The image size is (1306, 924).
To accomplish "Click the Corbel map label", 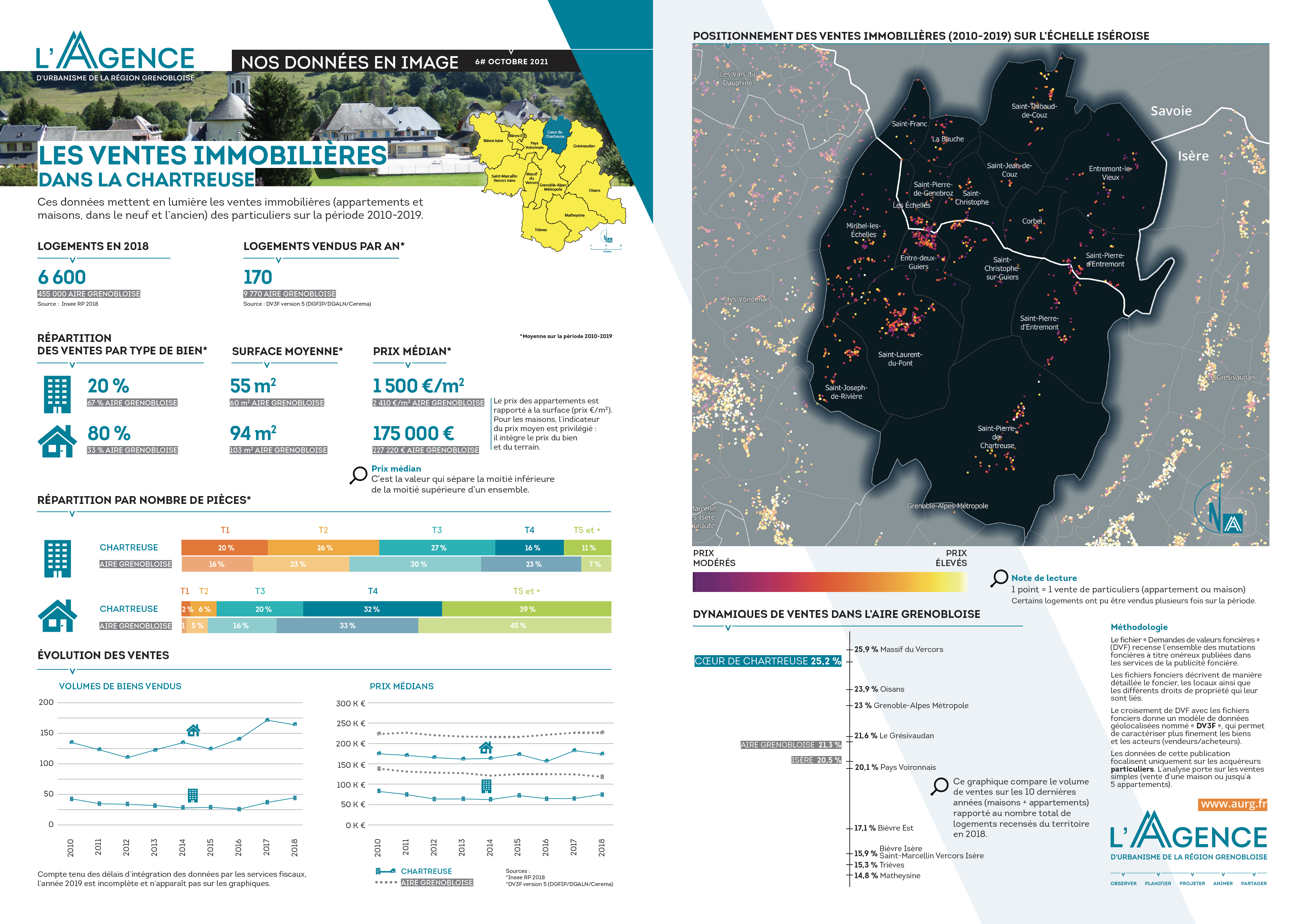I will [1032, 221].
